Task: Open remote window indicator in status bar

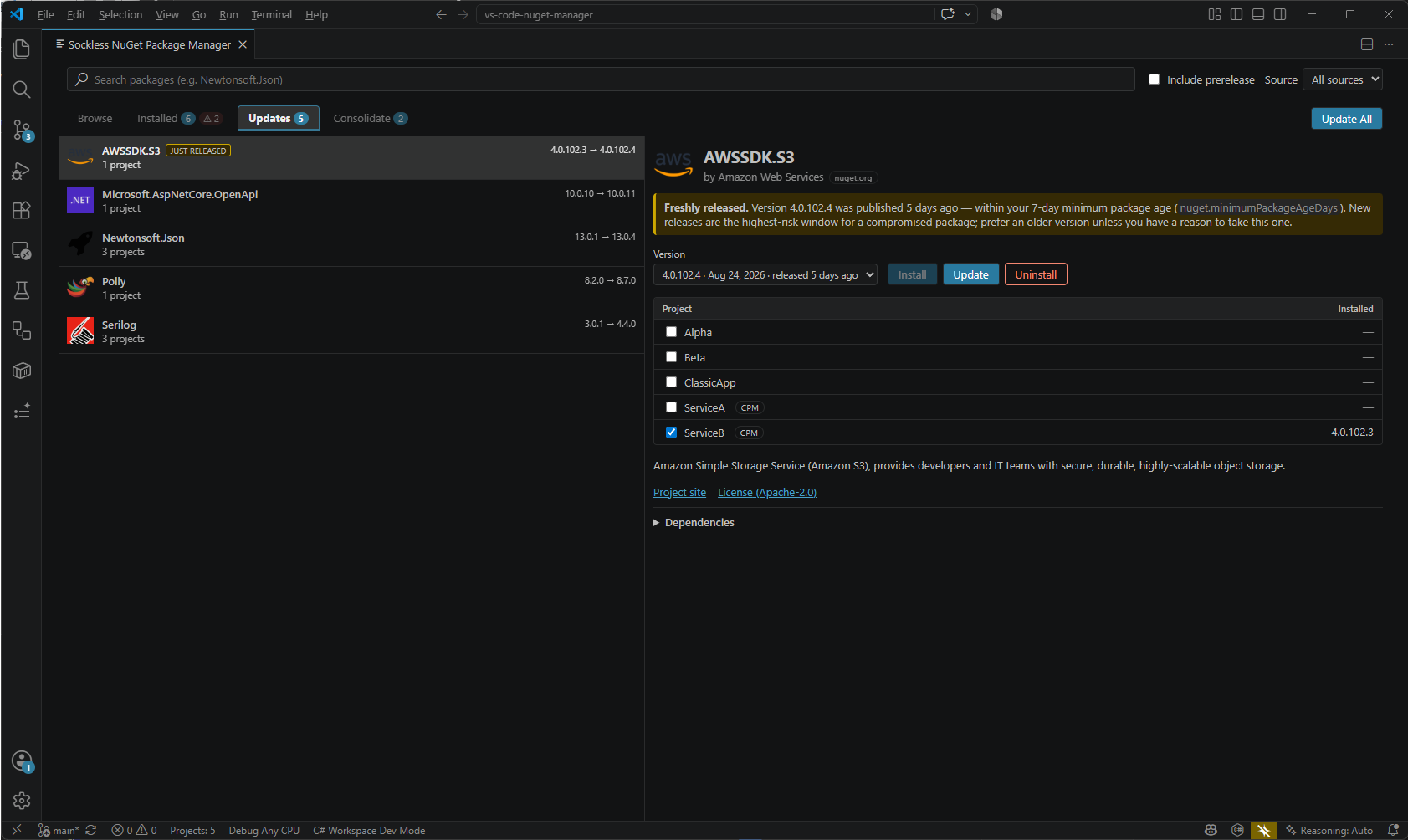Action: [x=17, y=830]
